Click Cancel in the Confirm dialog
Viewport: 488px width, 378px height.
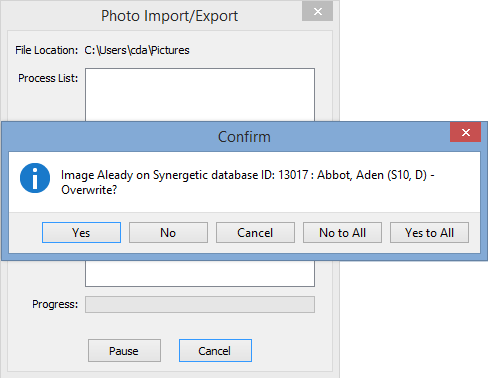point(255,232)
